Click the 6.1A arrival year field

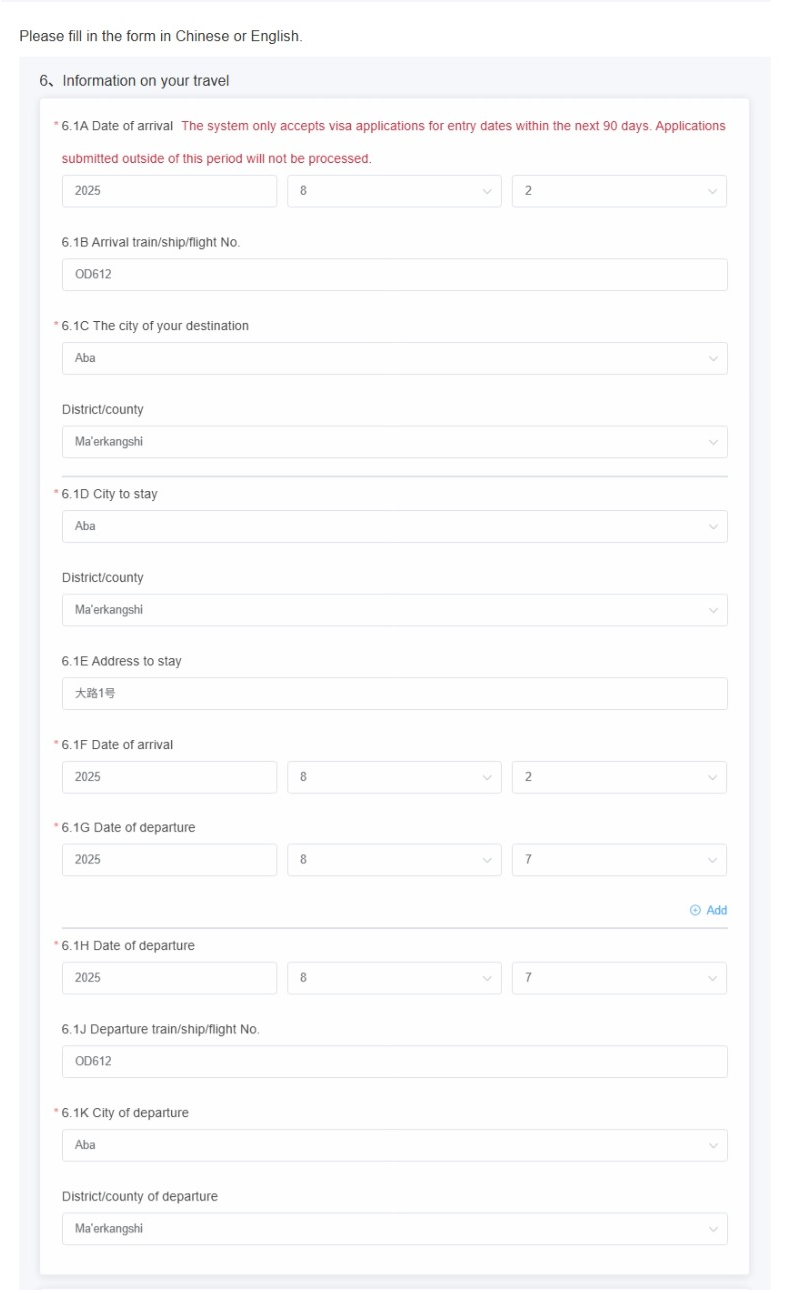[169, 191]
